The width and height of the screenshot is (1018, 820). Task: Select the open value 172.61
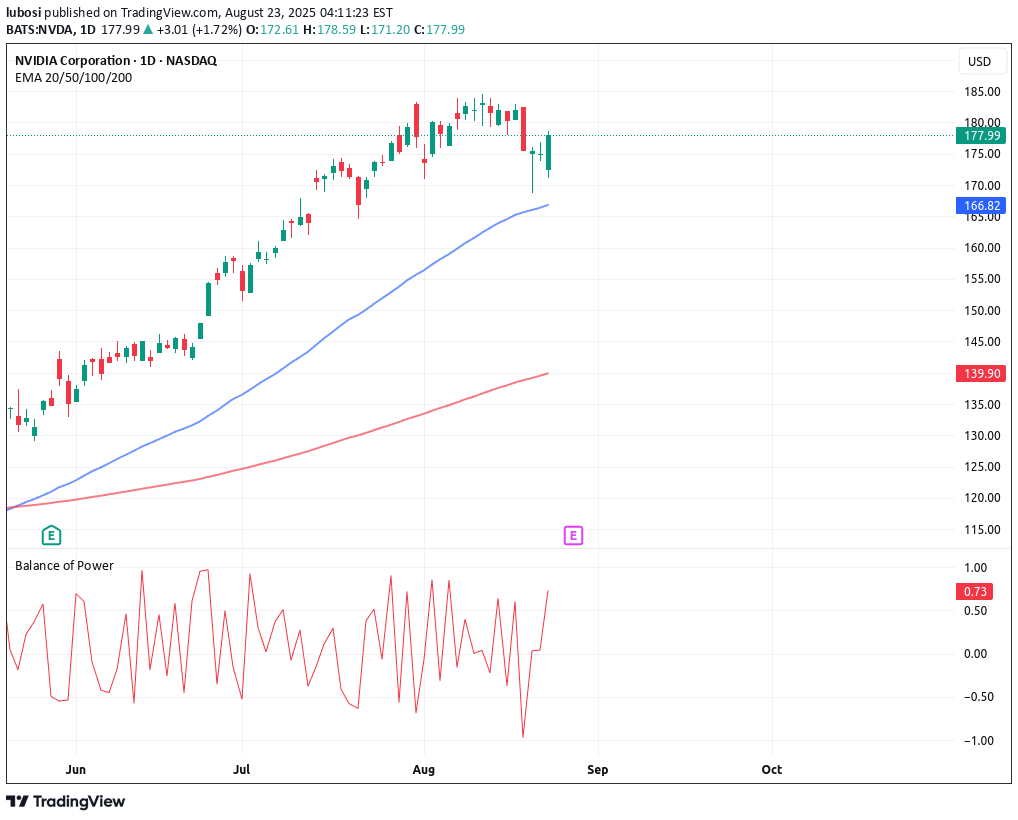tap(279, 29)
